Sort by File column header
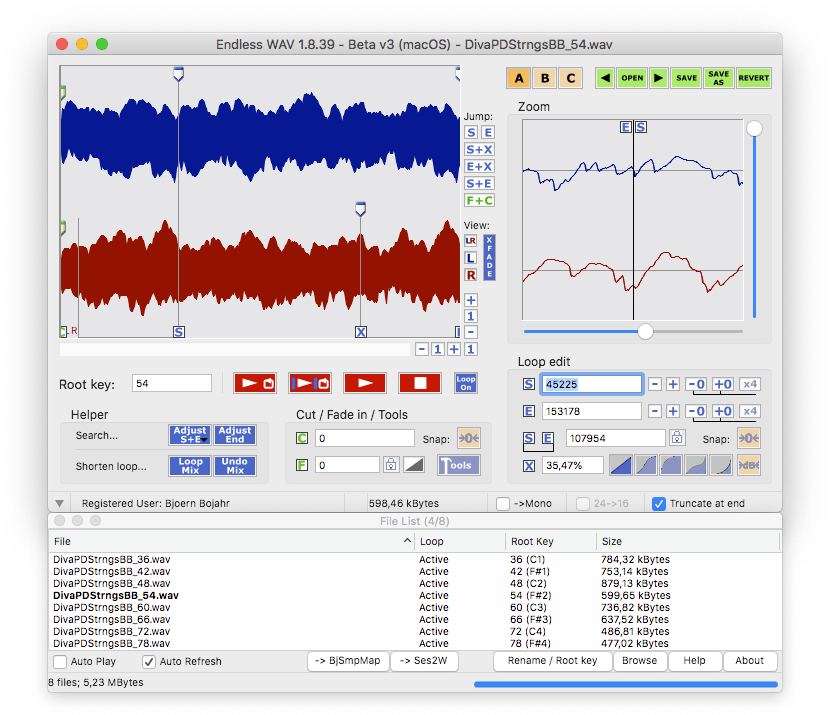This screenshot has height=715, width=834. [x=232, y=541]
